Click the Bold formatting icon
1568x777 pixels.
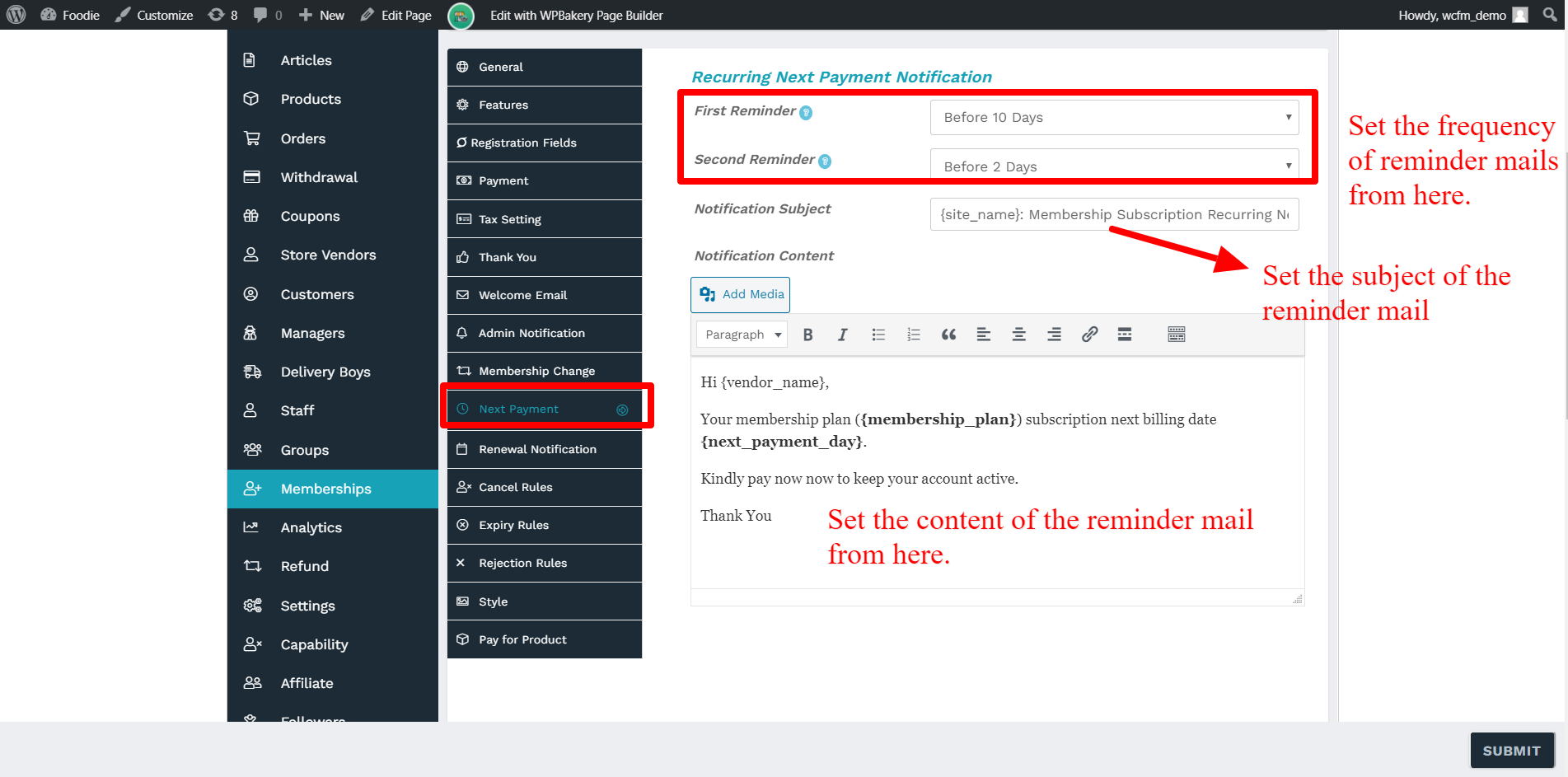tap(807, 335)
